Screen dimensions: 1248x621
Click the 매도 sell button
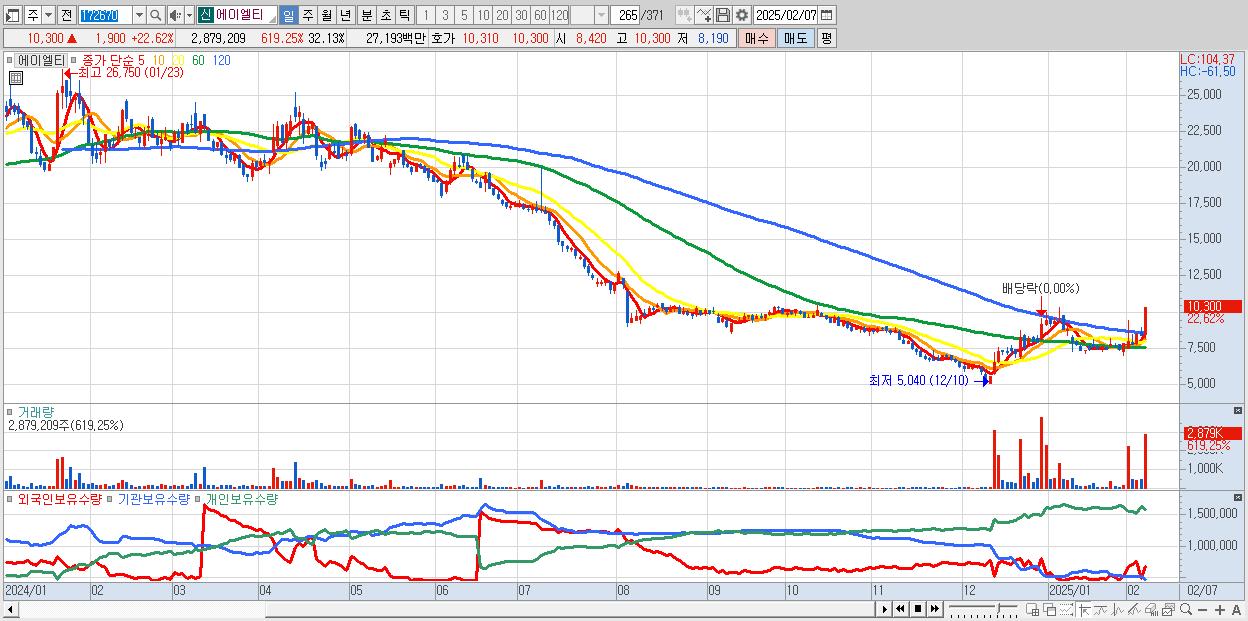click(795, 38)
